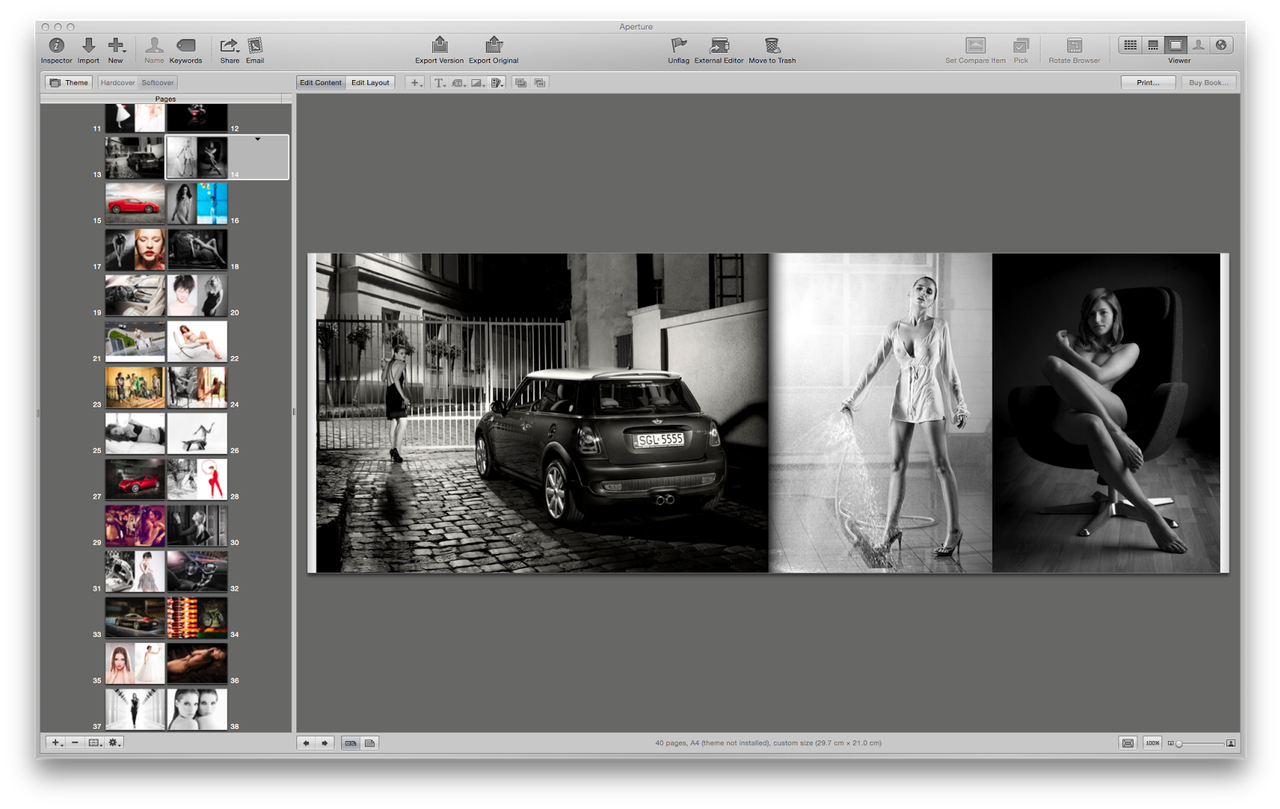Toggle show full spreads view
This screenshot has width=1280, height=809.
pos(351,743)
